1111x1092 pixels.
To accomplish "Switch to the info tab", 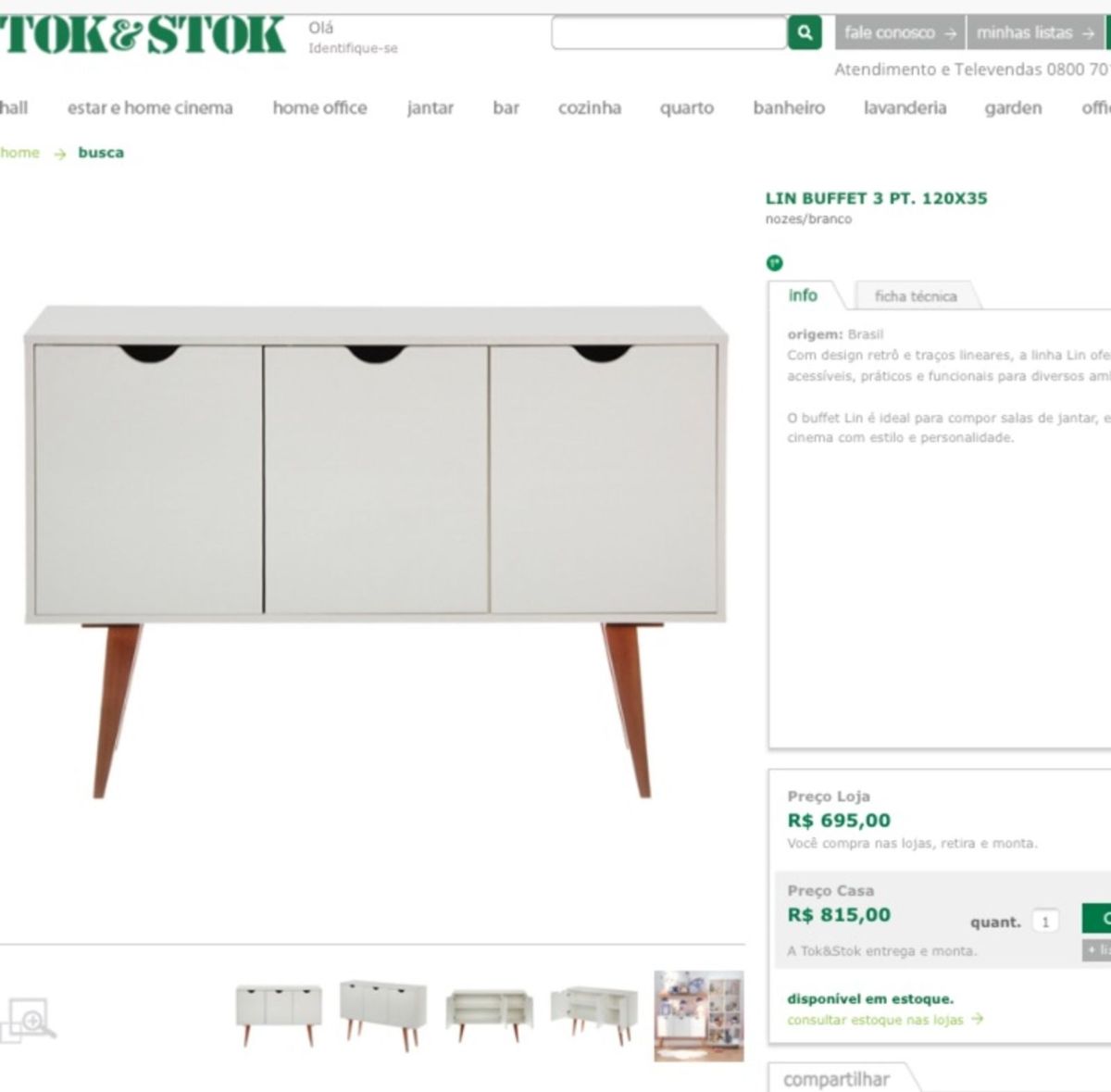I will (x=803, y=295).
